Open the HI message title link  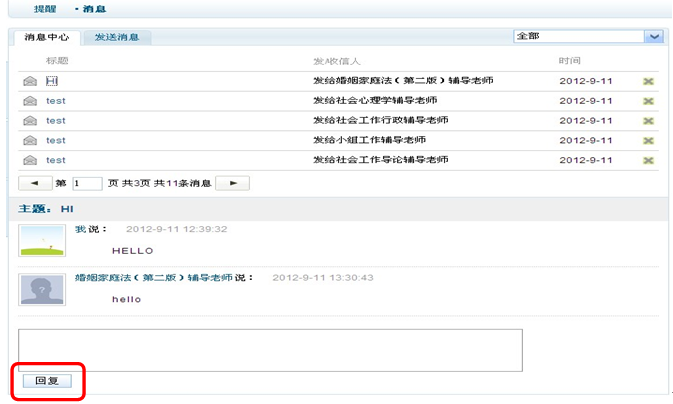point(52,81)
